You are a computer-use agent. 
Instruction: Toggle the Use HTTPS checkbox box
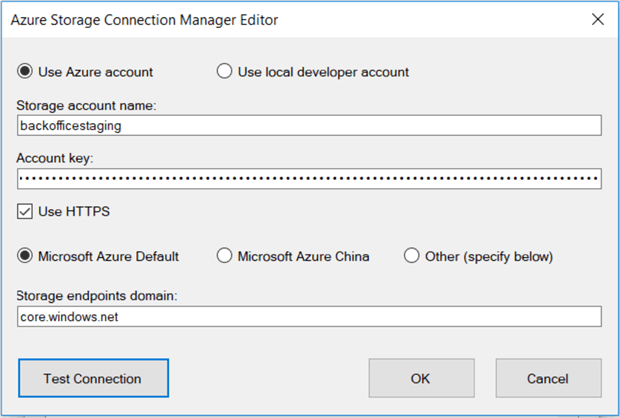pyautogui.click(x=25, y=211)
